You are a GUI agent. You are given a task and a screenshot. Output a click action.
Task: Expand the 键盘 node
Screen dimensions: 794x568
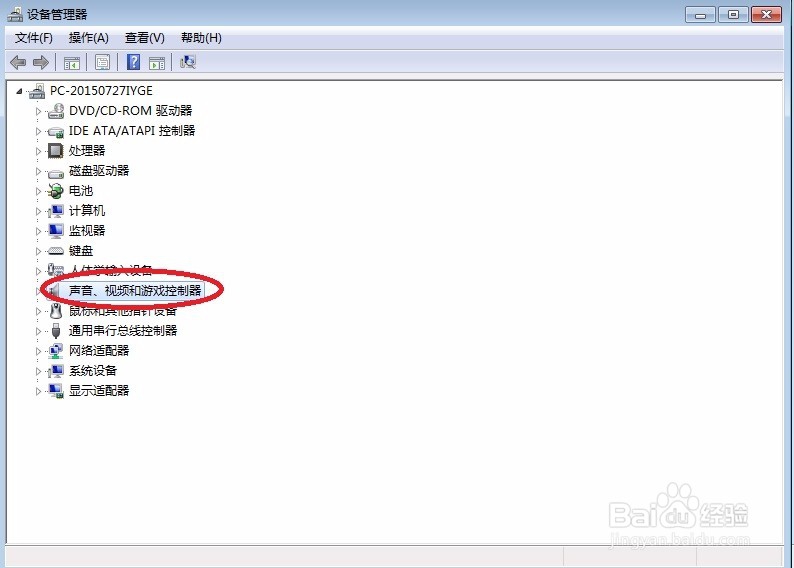click(38, 252)
